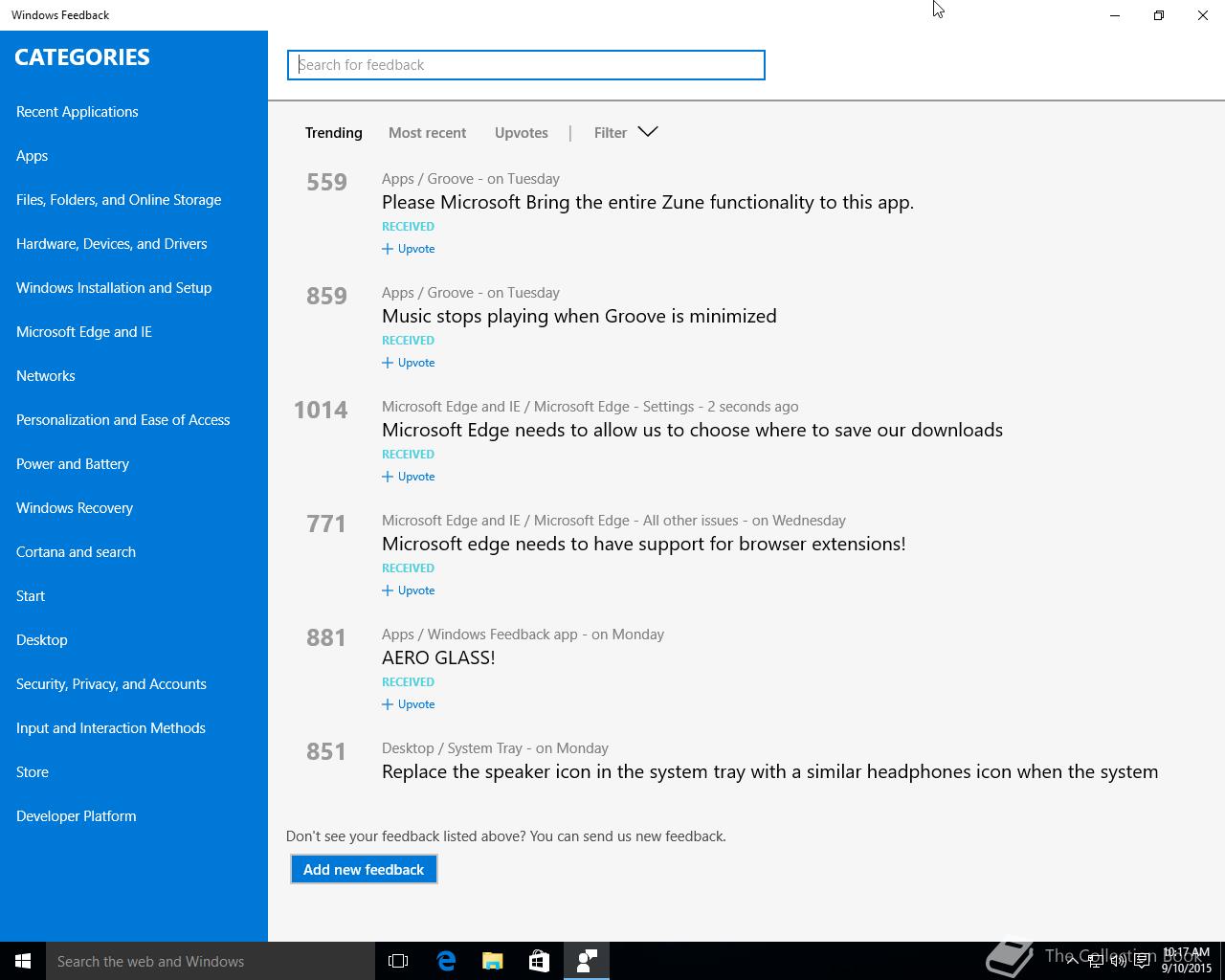Image resolution: width=1225 pixels, height=980 pixels.
Task: Select Cortana and search category
Action: click(x=76, y=552)
